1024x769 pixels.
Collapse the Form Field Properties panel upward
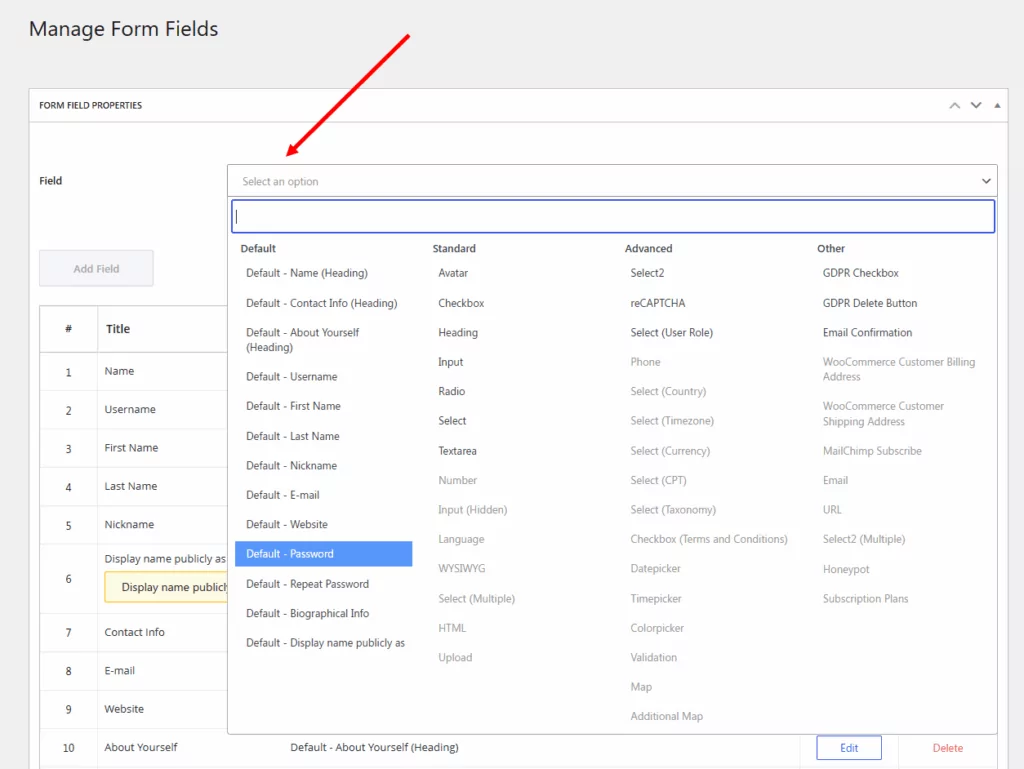tap(954, 104)
